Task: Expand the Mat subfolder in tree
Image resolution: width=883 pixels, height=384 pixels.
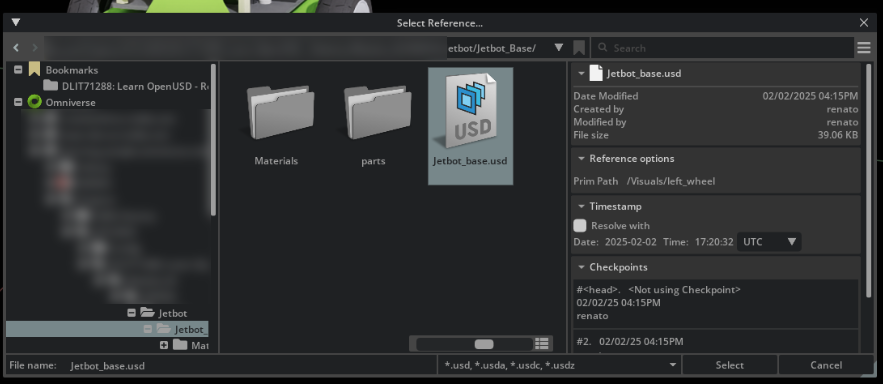Action: click(164, 345)
